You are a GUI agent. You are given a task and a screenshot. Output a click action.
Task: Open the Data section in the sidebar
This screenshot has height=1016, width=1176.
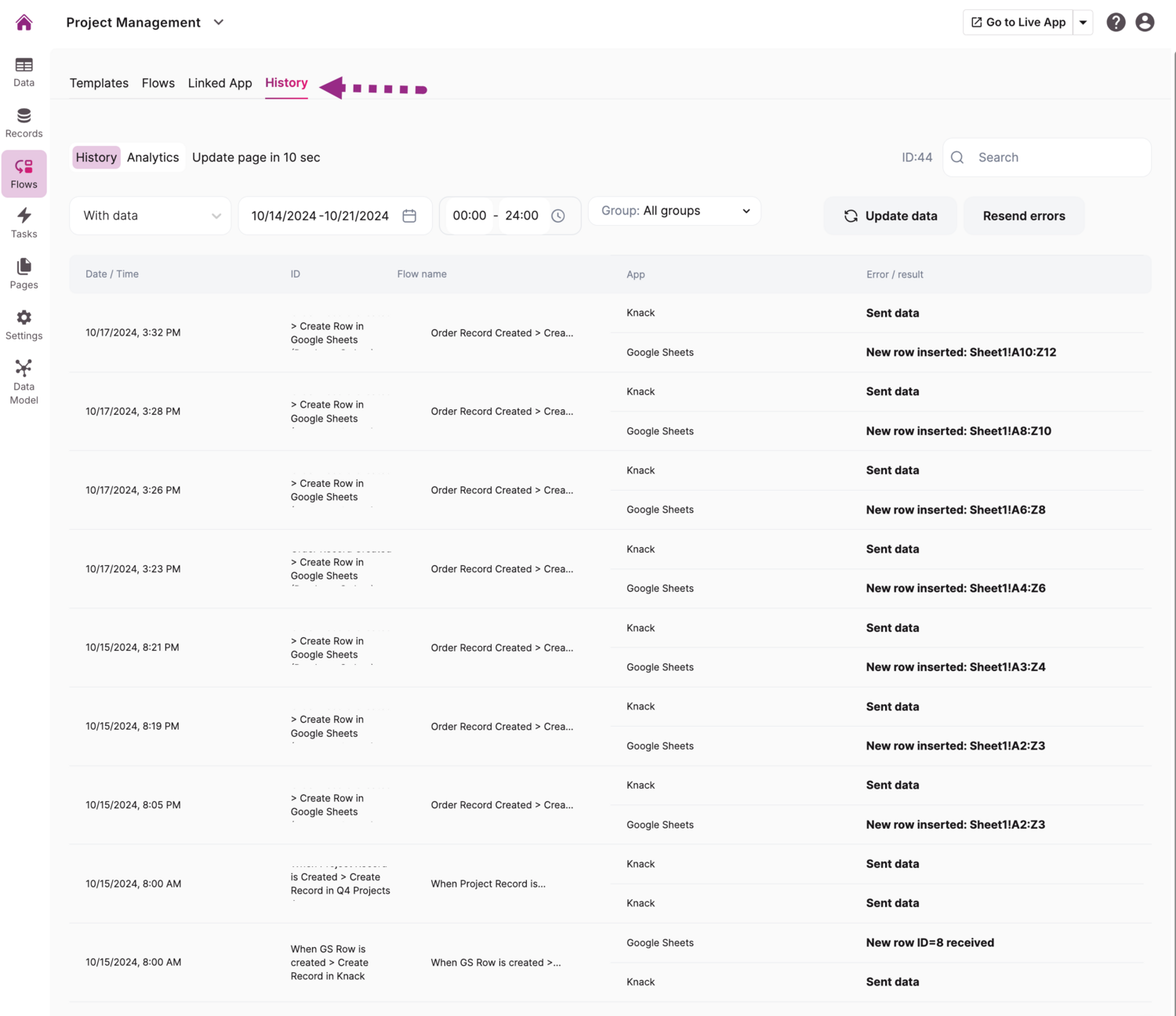point(24,72)
